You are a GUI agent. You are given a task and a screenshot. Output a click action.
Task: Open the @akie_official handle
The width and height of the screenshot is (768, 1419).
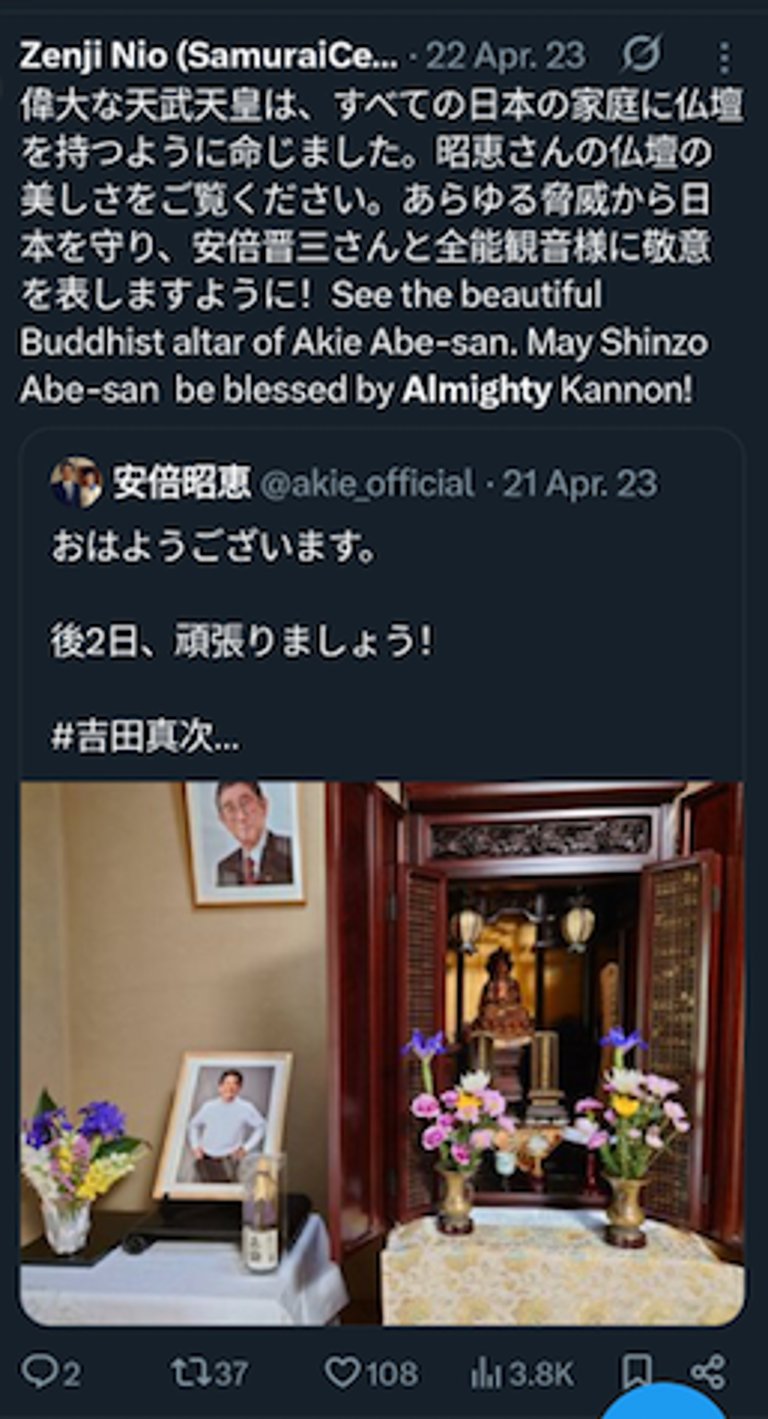coord(367,484)
